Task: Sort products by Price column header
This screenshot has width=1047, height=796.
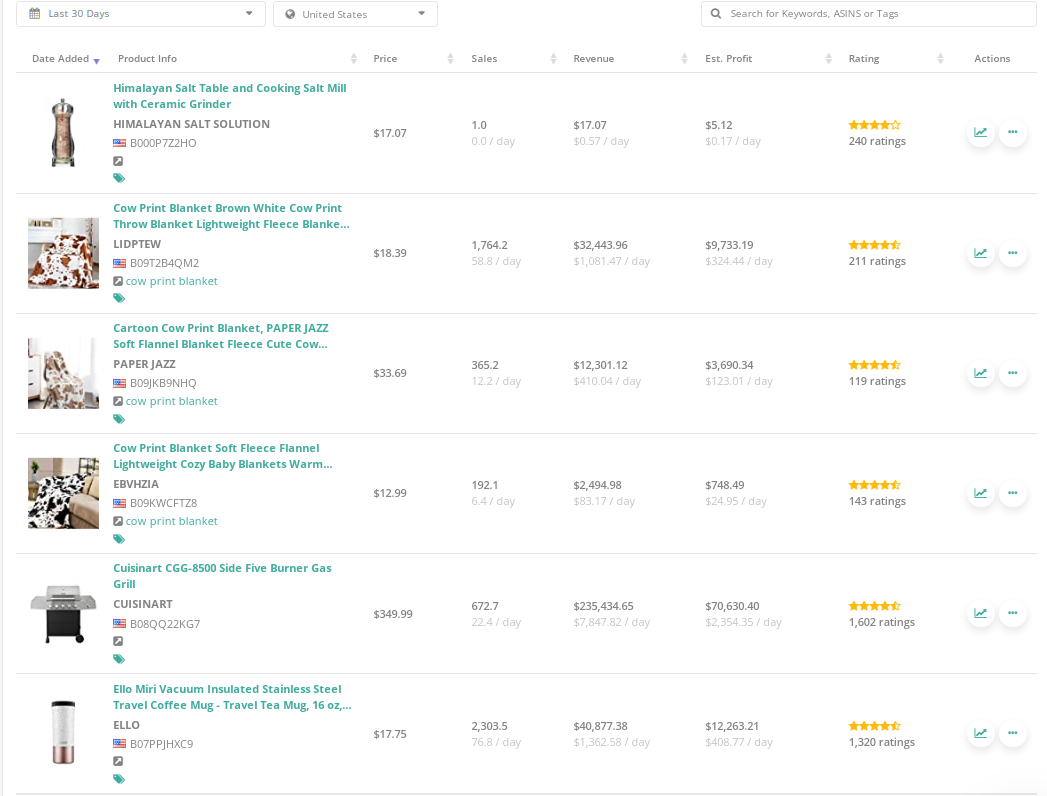Action: [x=385, y=59]
